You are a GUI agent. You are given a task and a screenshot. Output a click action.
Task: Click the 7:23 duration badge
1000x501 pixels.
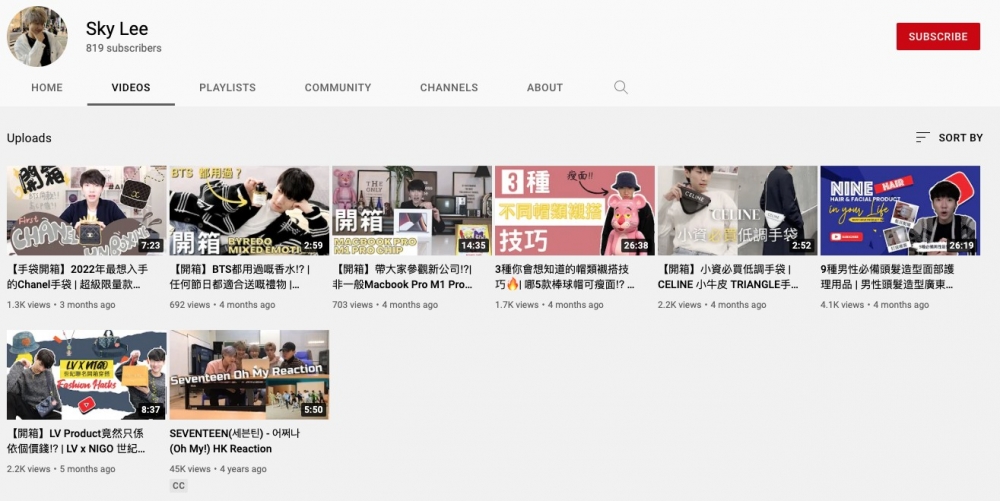click(151, 245)
